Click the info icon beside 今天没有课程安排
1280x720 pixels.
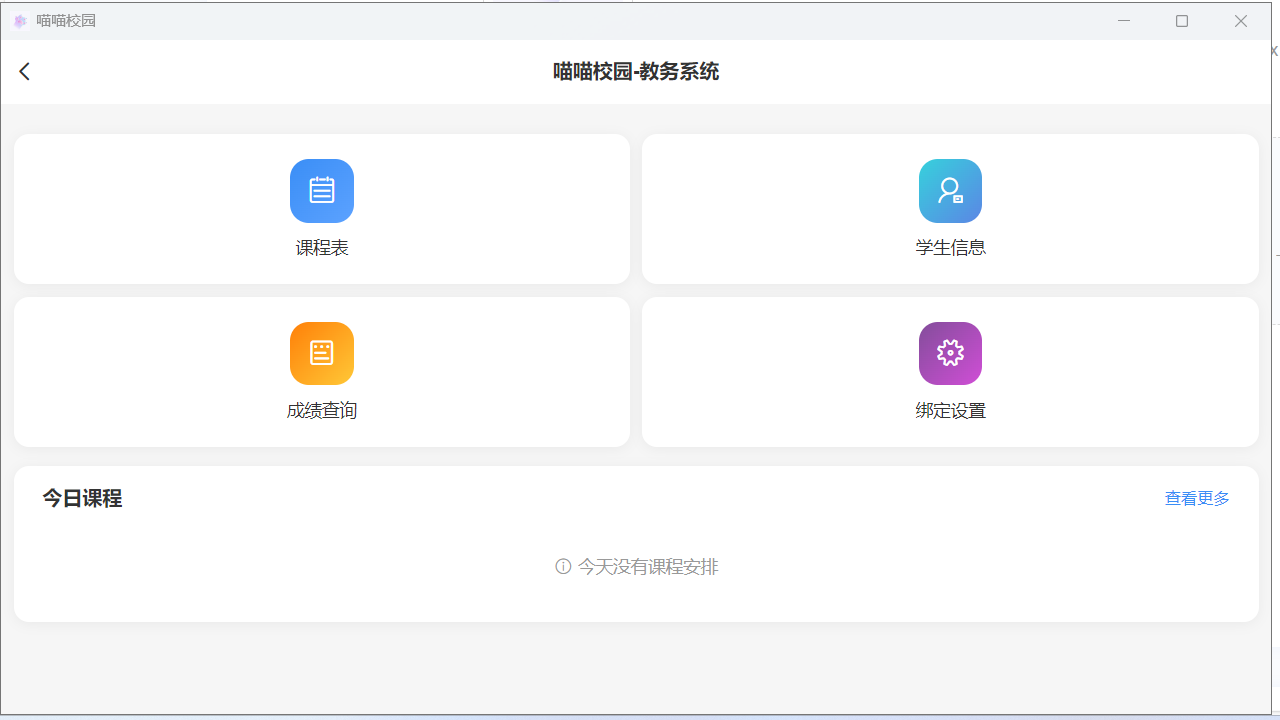564,566
